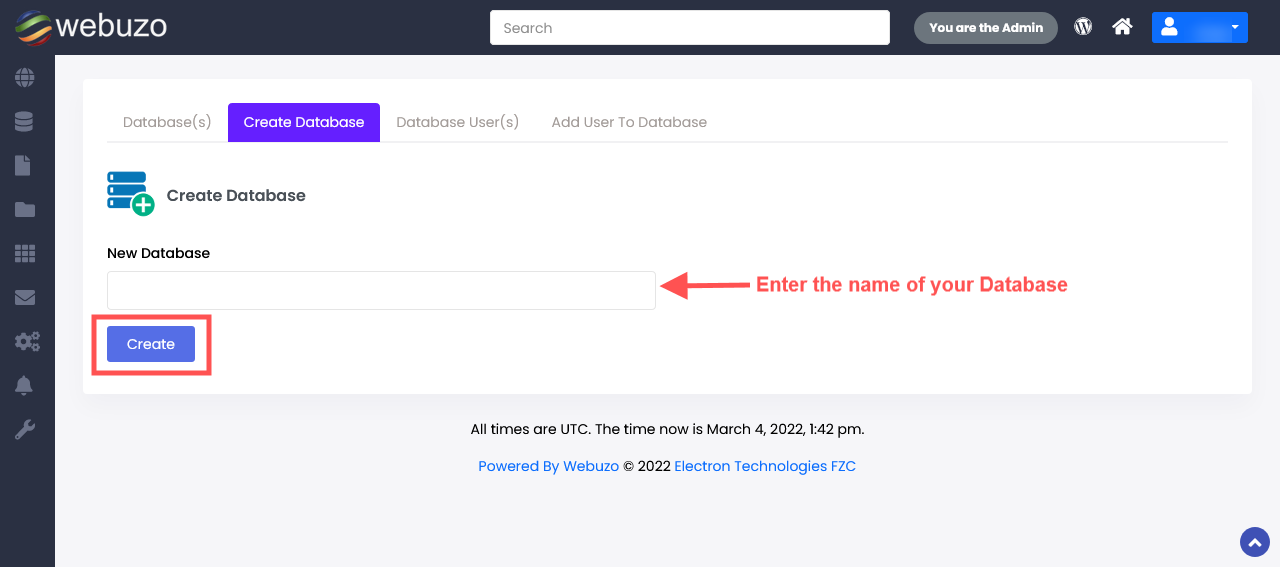Expand the user account dropdown
This screenshot has height=567, width=1280.
point(1199,28)
